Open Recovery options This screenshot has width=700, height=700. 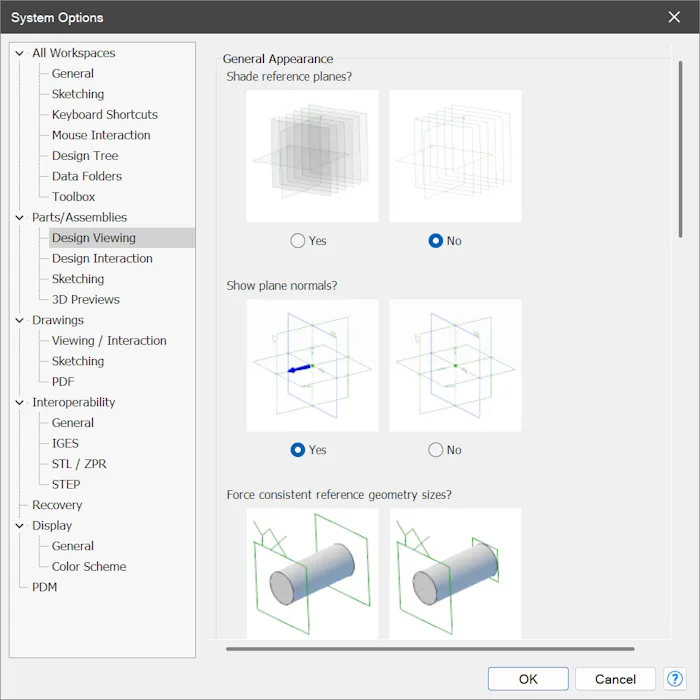click(57, 504)
